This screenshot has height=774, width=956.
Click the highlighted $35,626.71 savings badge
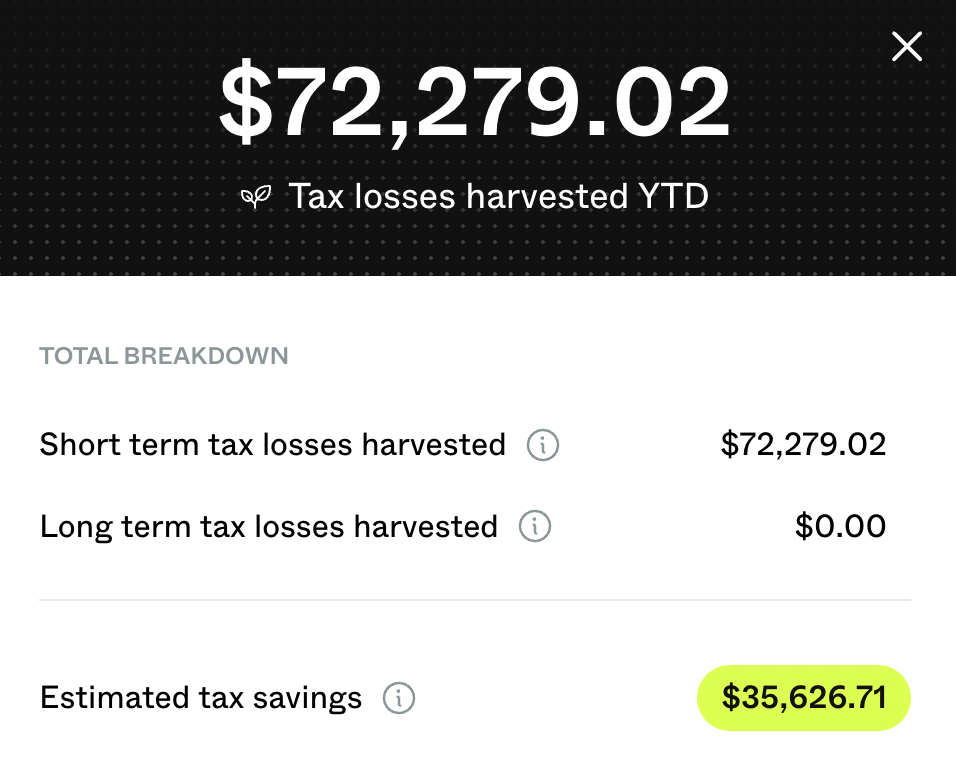(x=804, y=698)
